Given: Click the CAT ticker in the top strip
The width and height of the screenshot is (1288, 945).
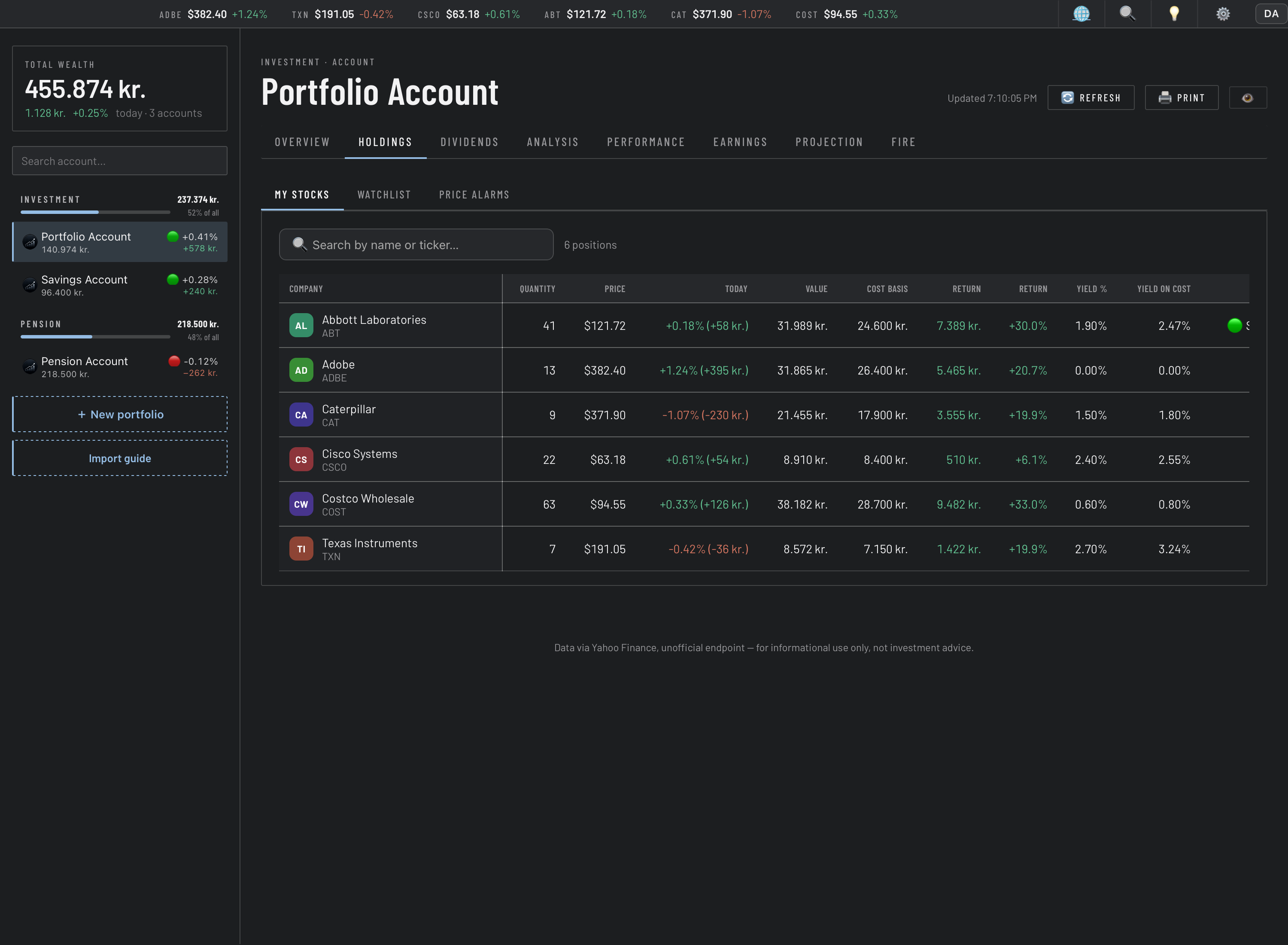Looking at the screenshot, I should 721,14.
